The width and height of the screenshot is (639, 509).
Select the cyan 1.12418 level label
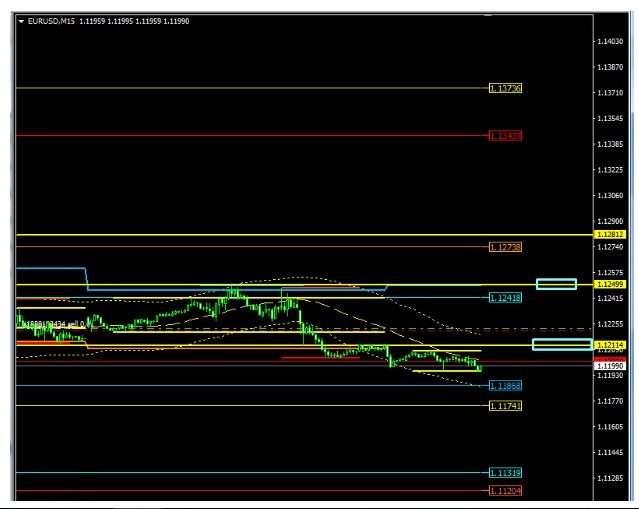(x=505, y=298)
